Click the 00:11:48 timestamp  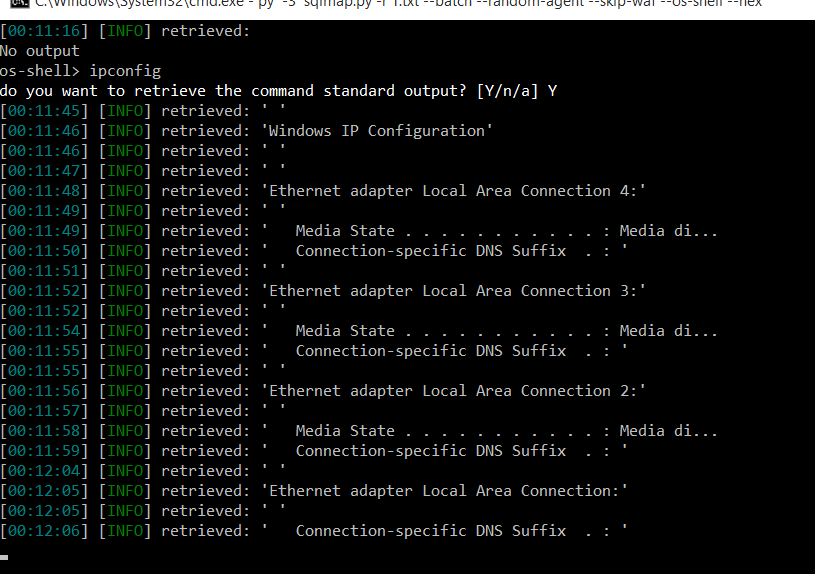coord(44,191)
